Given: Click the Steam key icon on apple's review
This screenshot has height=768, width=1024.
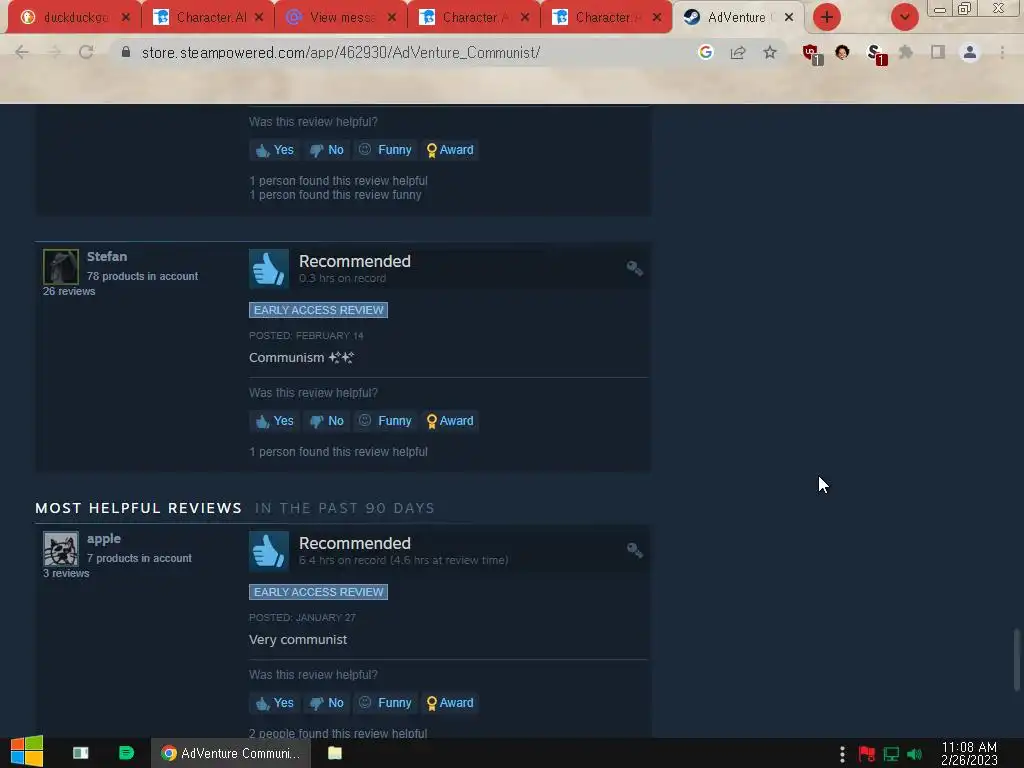Looking at the screenshot, I should [635, 551].
